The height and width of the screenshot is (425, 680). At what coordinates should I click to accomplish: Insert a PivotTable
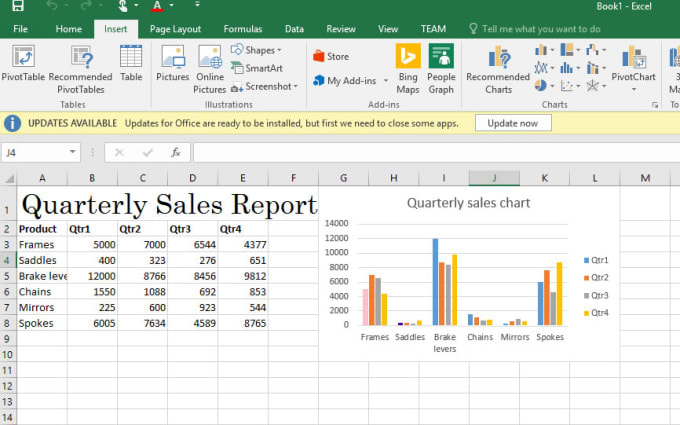click(x=23, y=63)
